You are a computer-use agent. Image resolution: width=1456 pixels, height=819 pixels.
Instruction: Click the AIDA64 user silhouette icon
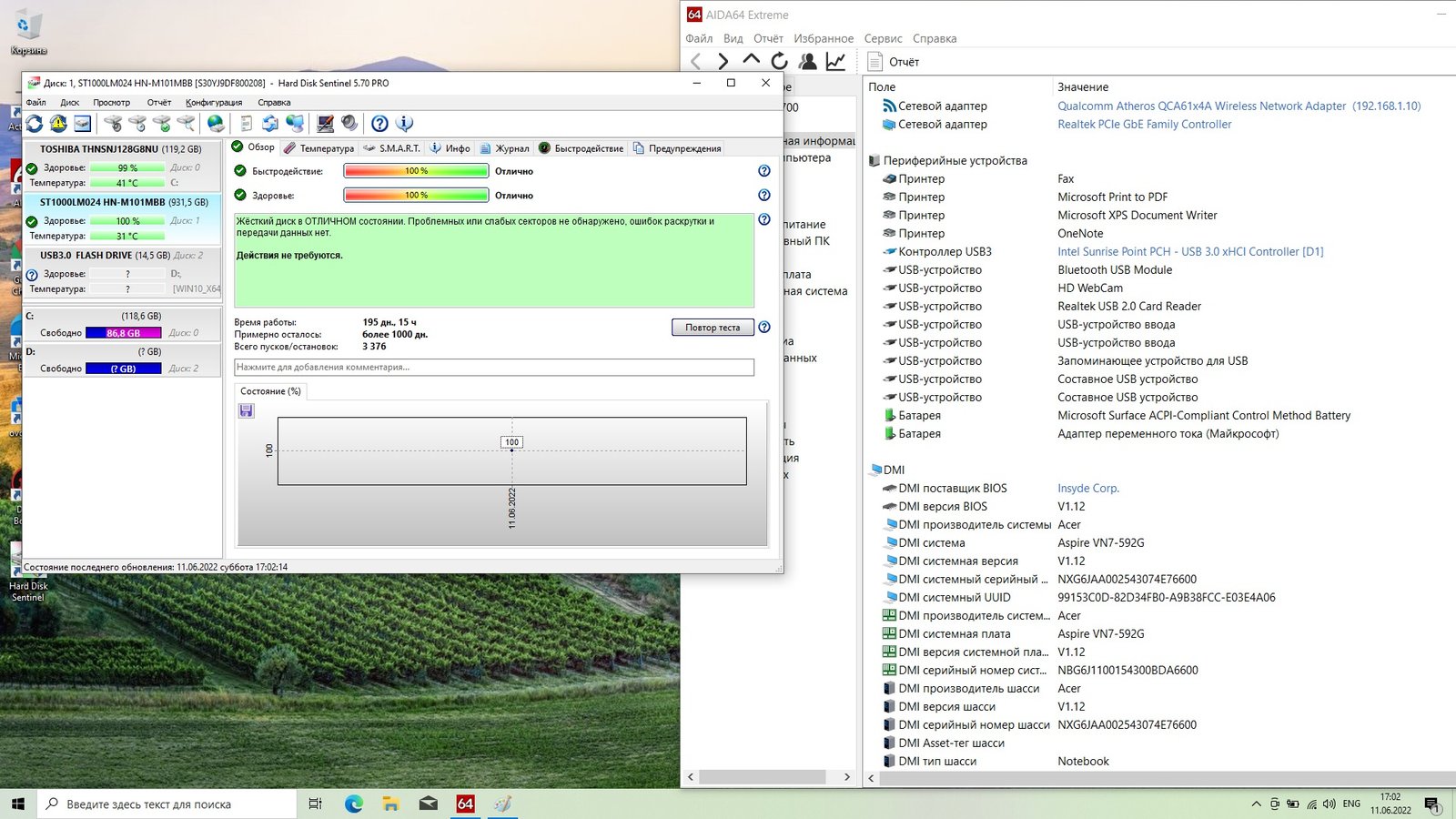[807, 61]
